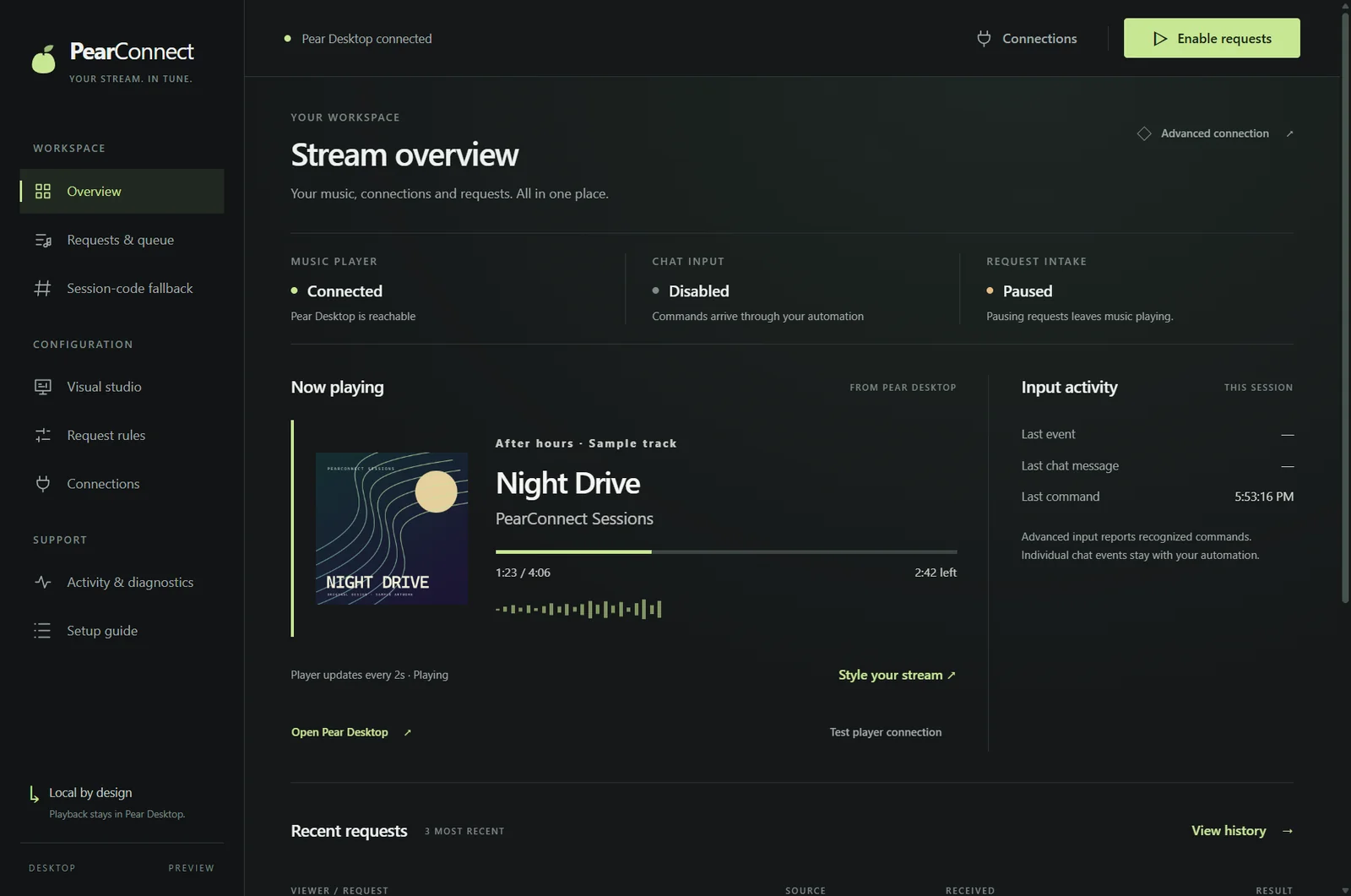Click the external arrow beside Open Pear Desktop
The image size is (1351, 896).
click(x=407, y=732)
